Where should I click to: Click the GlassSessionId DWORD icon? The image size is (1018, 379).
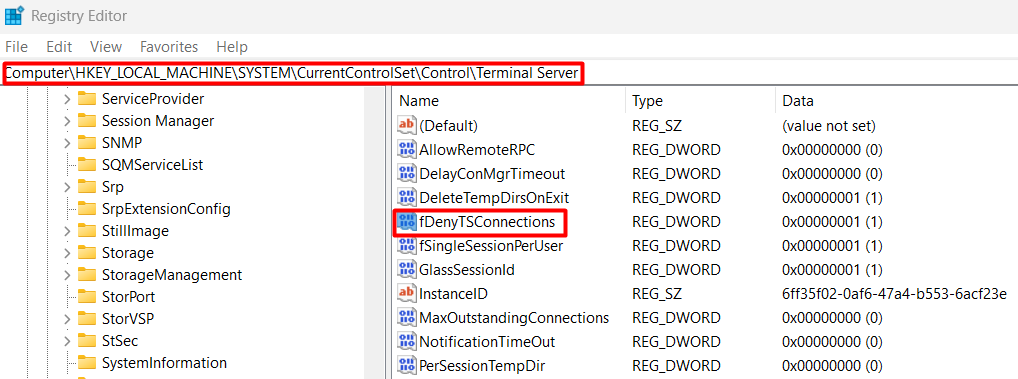pyautogui.click(x=406, y=270)
